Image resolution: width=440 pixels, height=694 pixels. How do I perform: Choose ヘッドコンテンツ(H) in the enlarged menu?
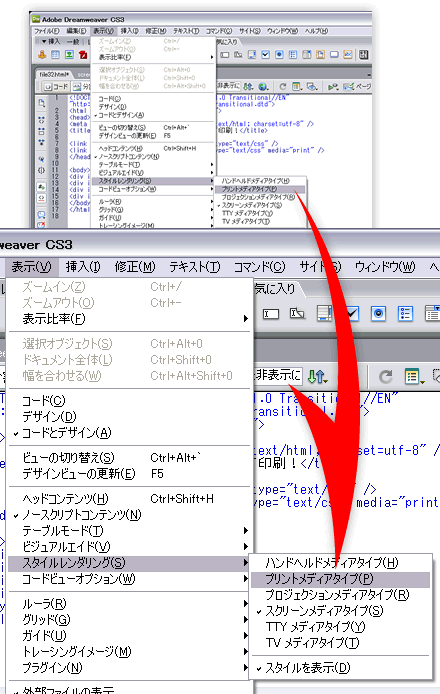tap(130, 499)
